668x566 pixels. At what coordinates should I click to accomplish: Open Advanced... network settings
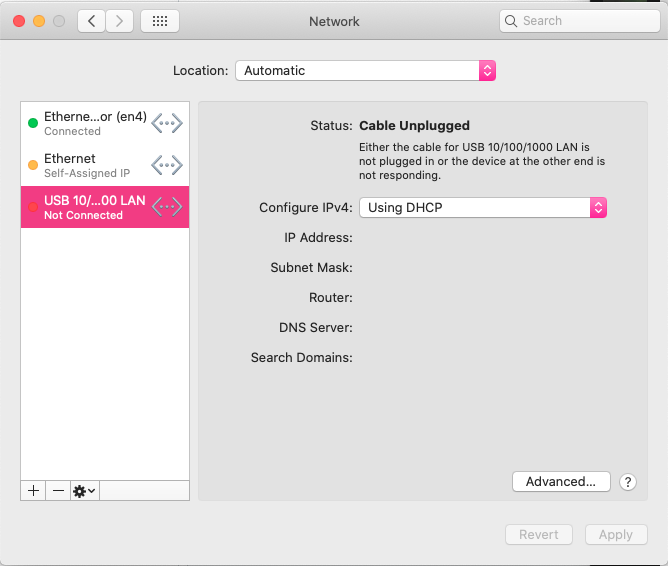[561, 482]
